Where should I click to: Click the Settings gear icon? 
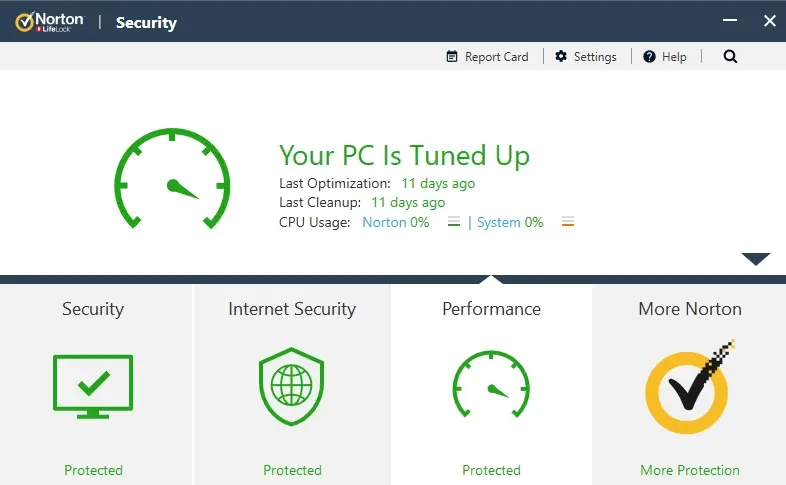pos(561,57)
